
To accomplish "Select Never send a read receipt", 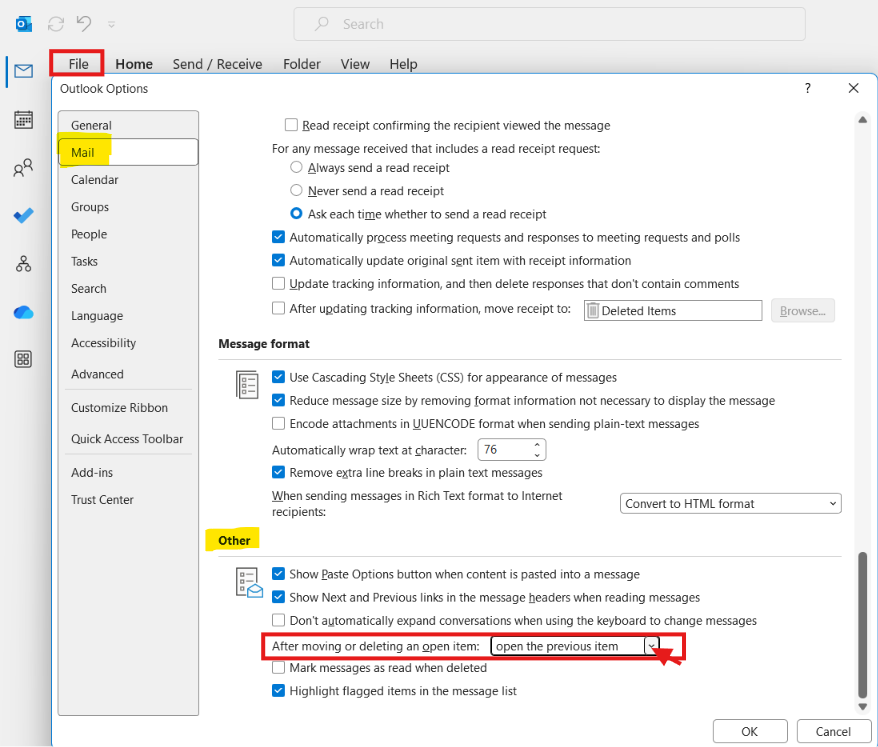I will pyautogui.click(x=296, y=190).
